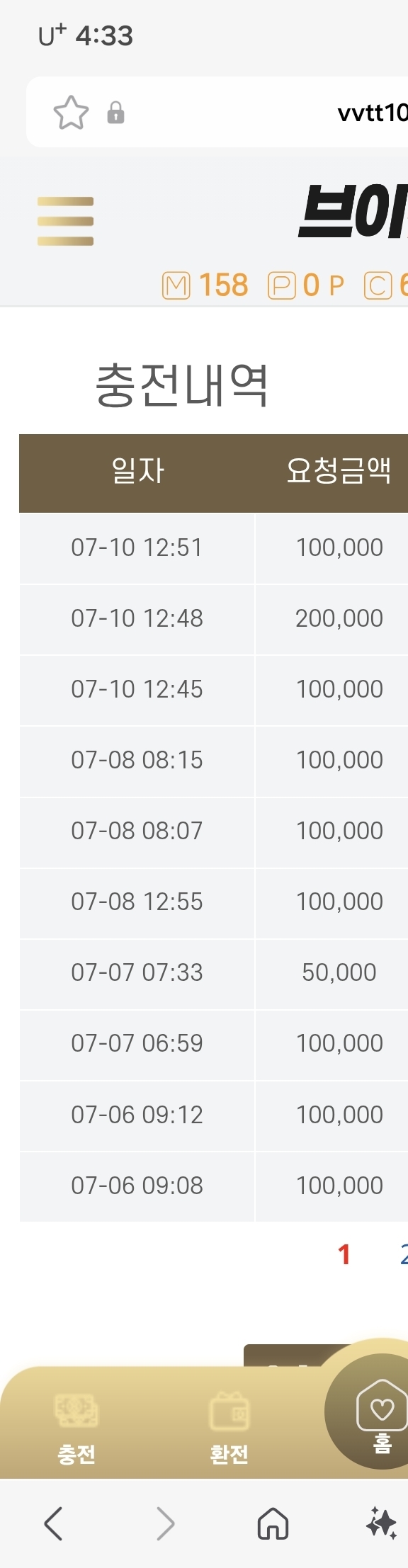The width and height of the screenshot is (408, 1568).
Task: Tap the 50,000 amount cell
Action: point(339,972)
